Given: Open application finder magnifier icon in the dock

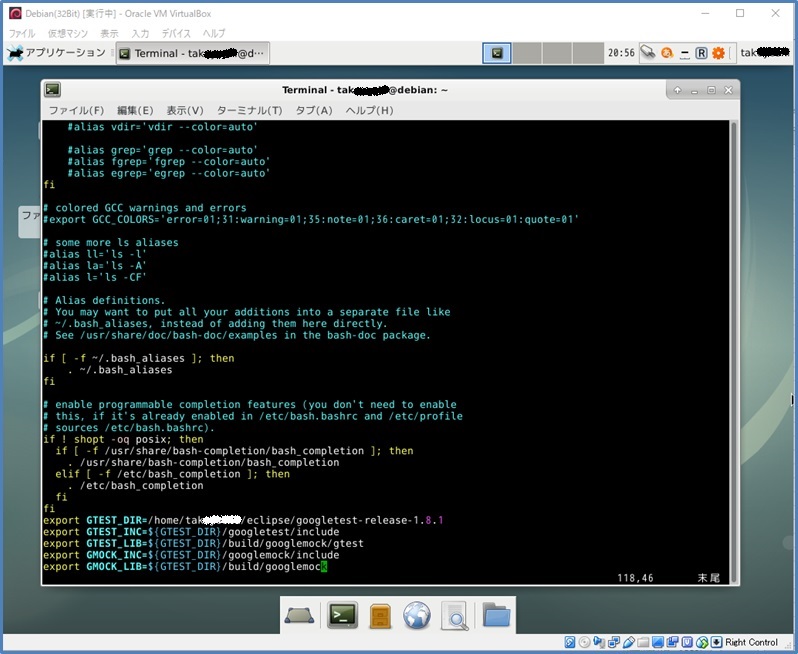Looking at the screenshot, I should [x=454, y=616].
